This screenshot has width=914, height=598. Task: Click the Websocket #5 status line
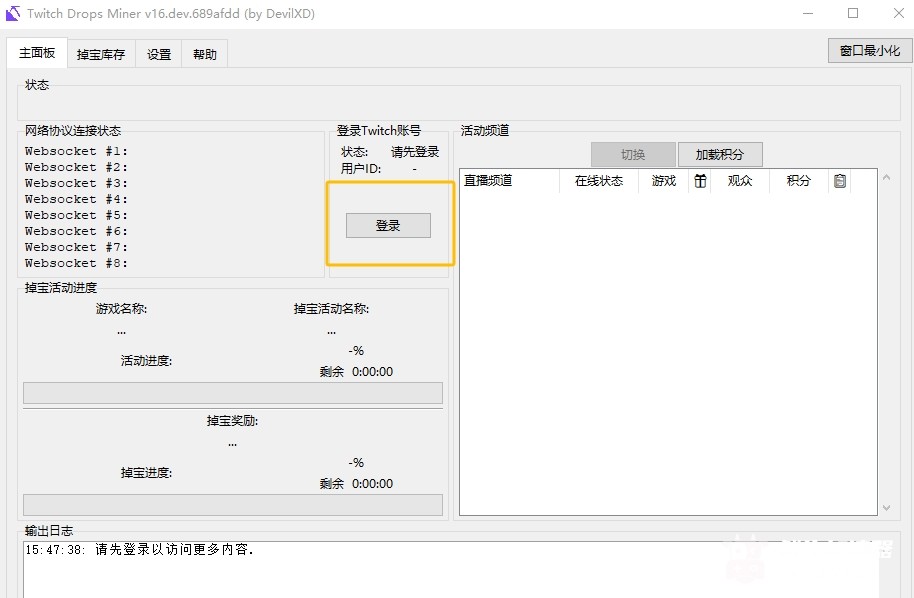[76, 215]
